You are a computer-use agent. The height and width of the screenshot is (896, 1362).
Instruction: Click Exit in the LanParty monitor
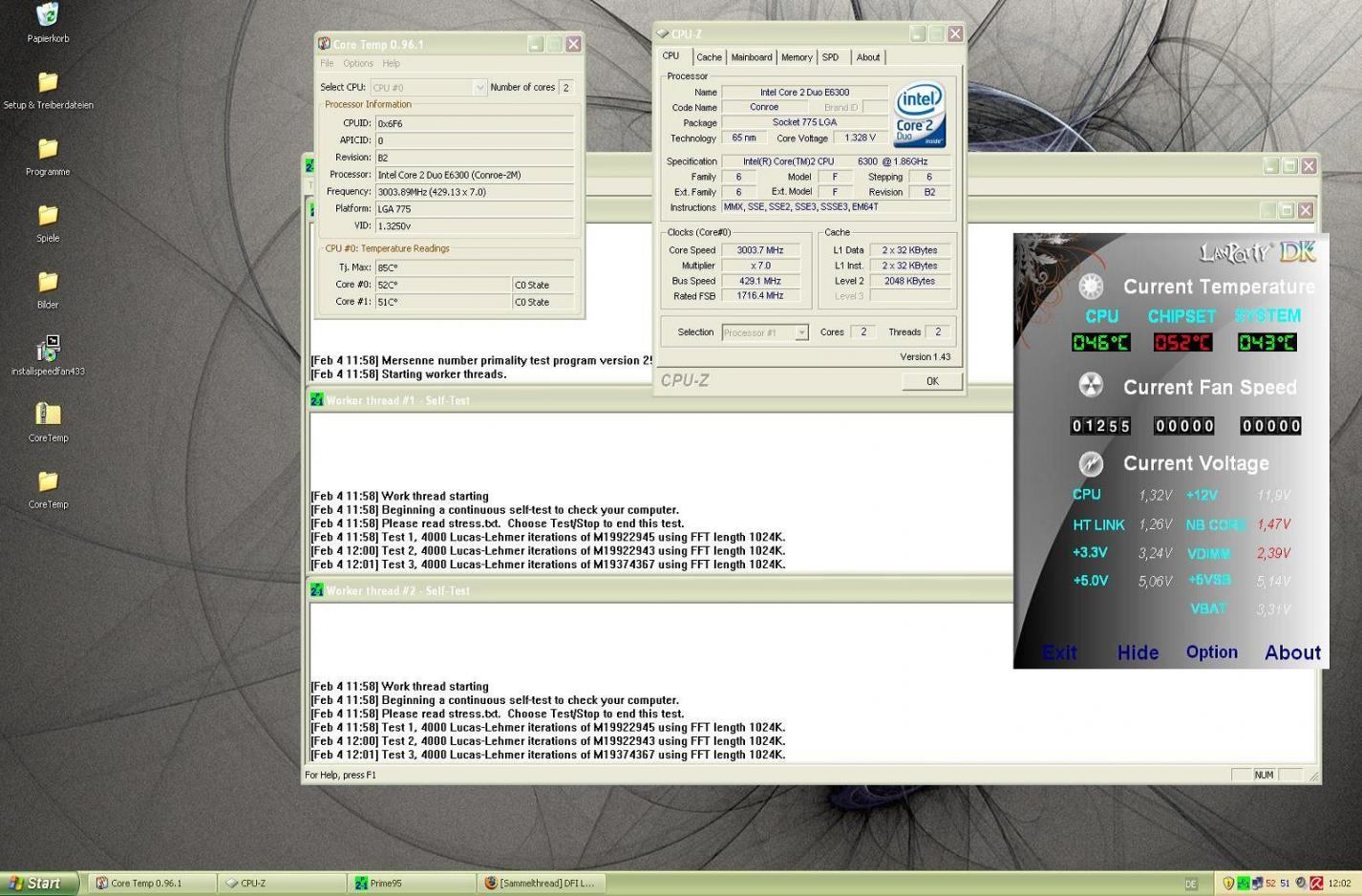click(1059, 652)
